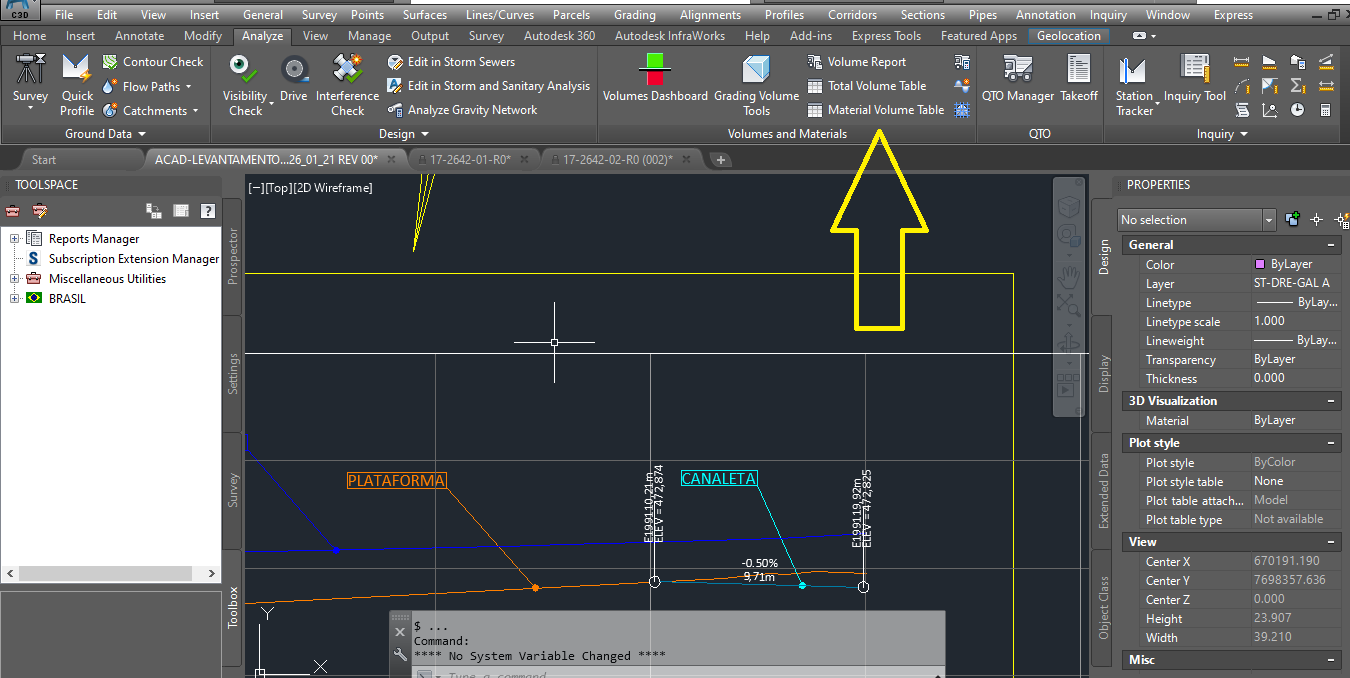The height and width of the screenshot is (678, 1350).
Task: Open the QTO Manager
Action: 1018,80
